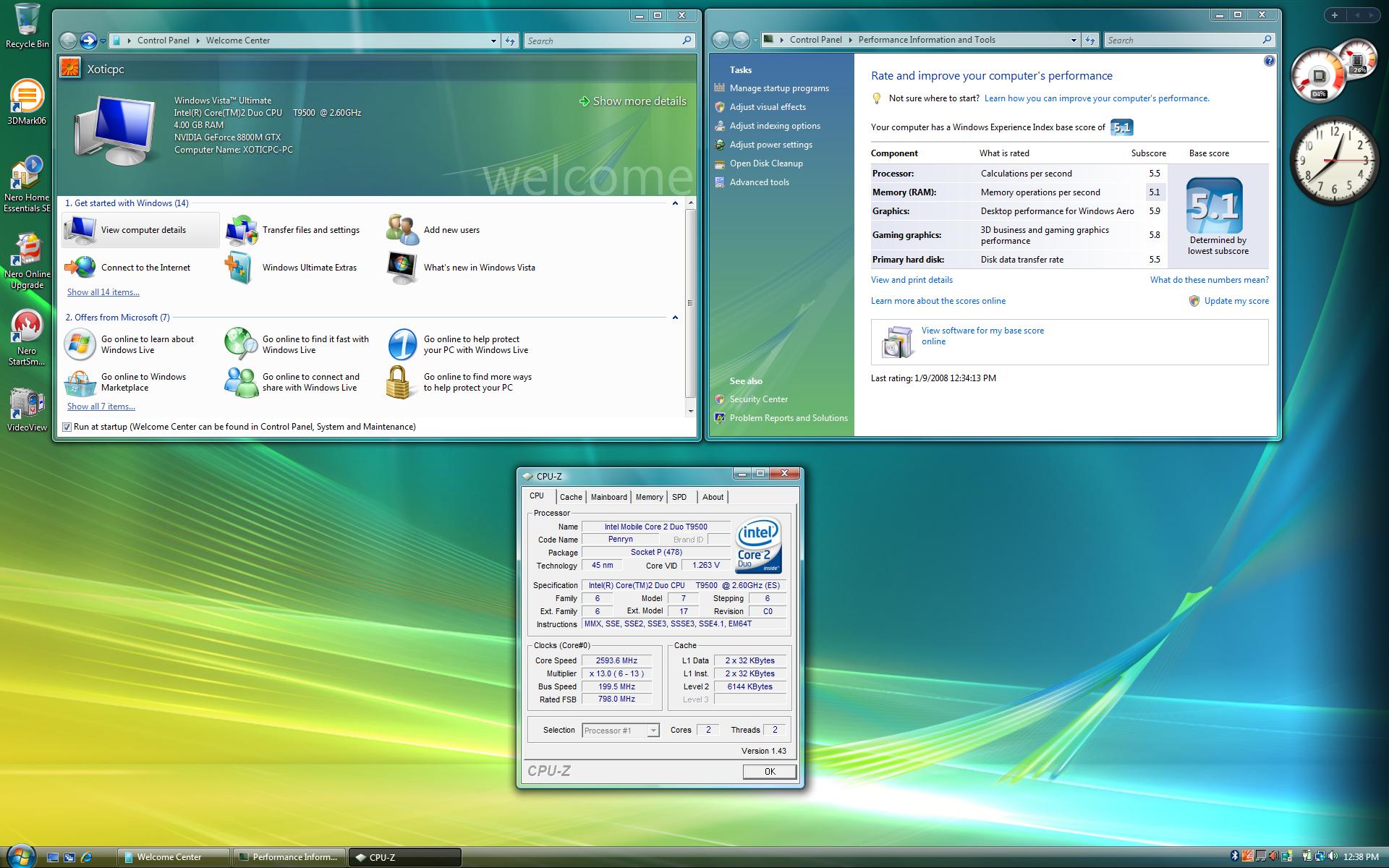Image resolution: width=1389 pixels, height=868 pixels.
Task: Add a gadget with sidebar plus button
Action: [1334, 14]
